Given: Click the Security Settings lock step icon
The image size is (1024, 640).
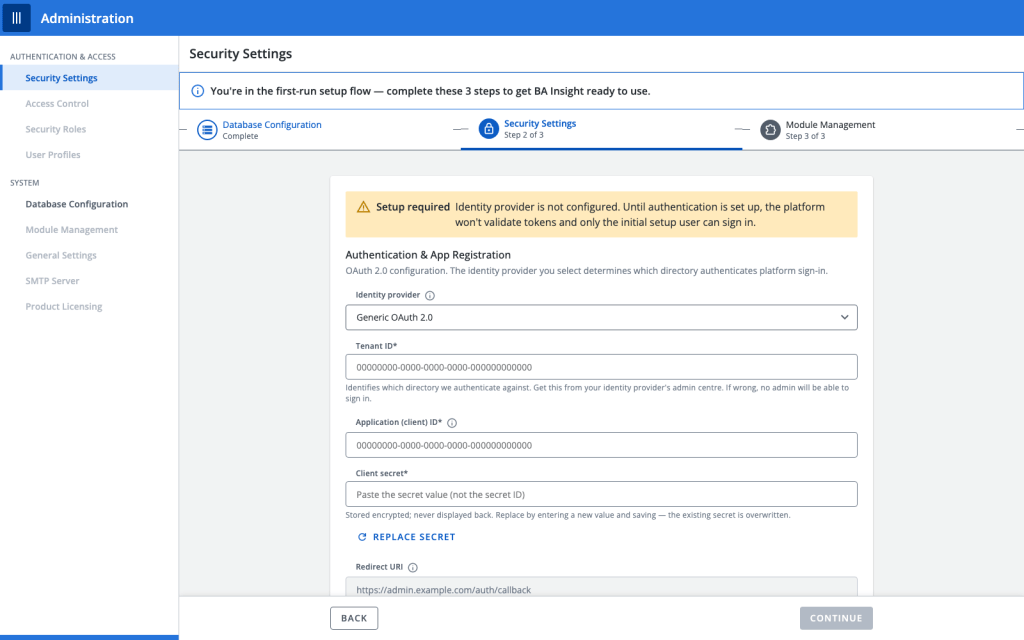Looking at the screenshot, I should click(x=488, y=129).
